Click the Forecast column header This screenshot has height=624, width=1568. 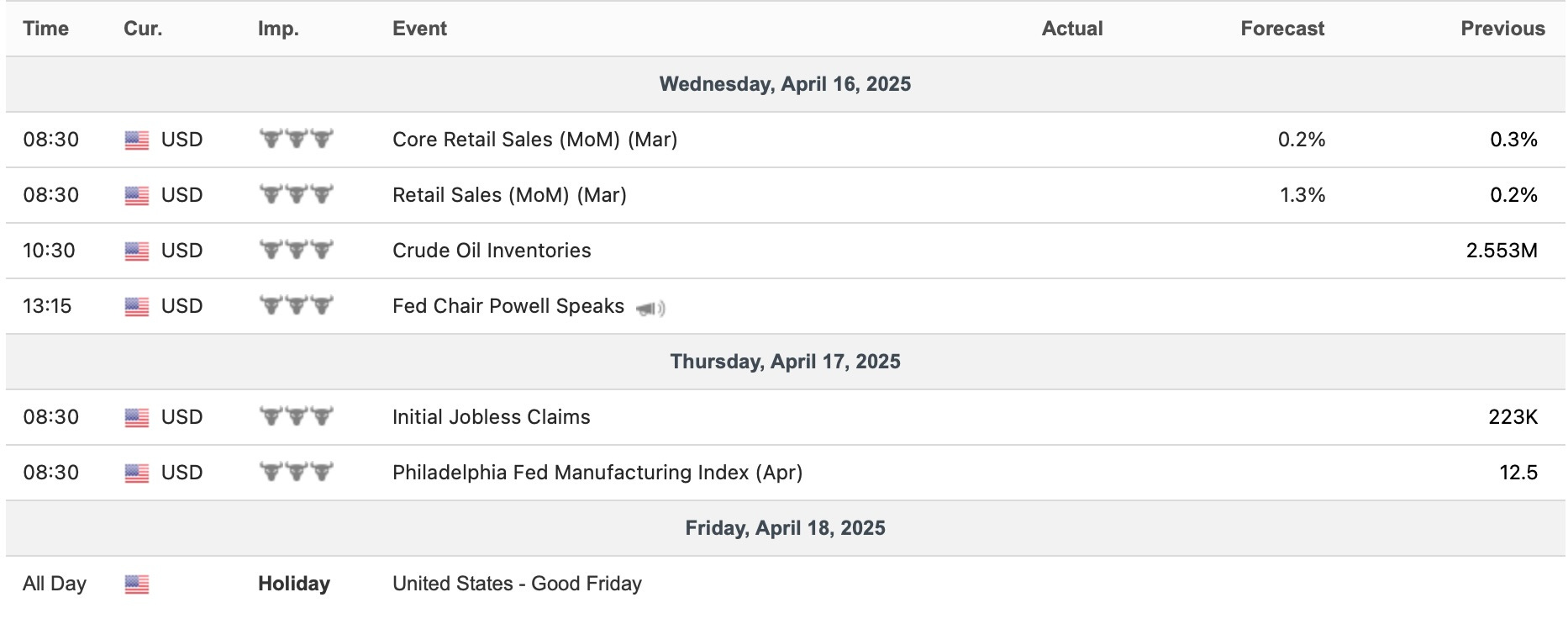point(1281,29)
